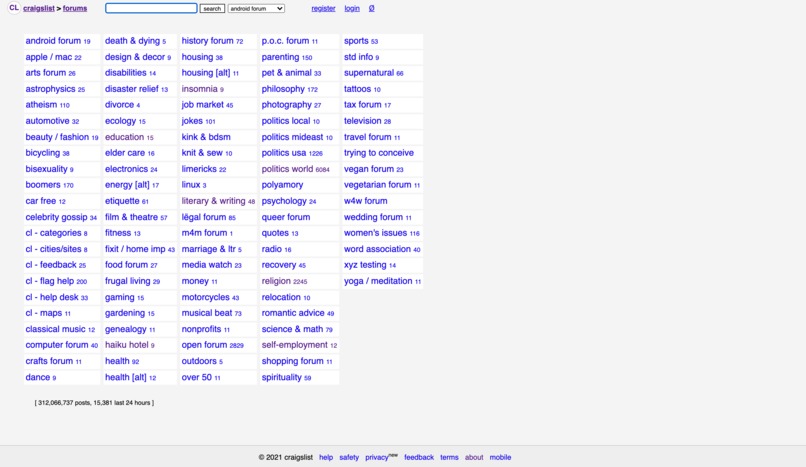806x467 pixels.
Task: Go to craigslist breadcrumb link
Action: (x=39, y=8)
